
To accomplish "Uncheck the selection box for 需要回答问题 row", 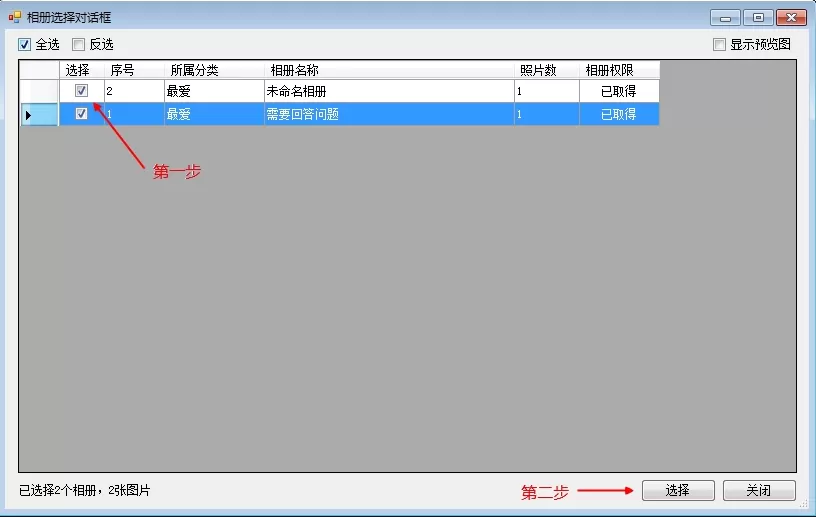I will tap(81, 114).
